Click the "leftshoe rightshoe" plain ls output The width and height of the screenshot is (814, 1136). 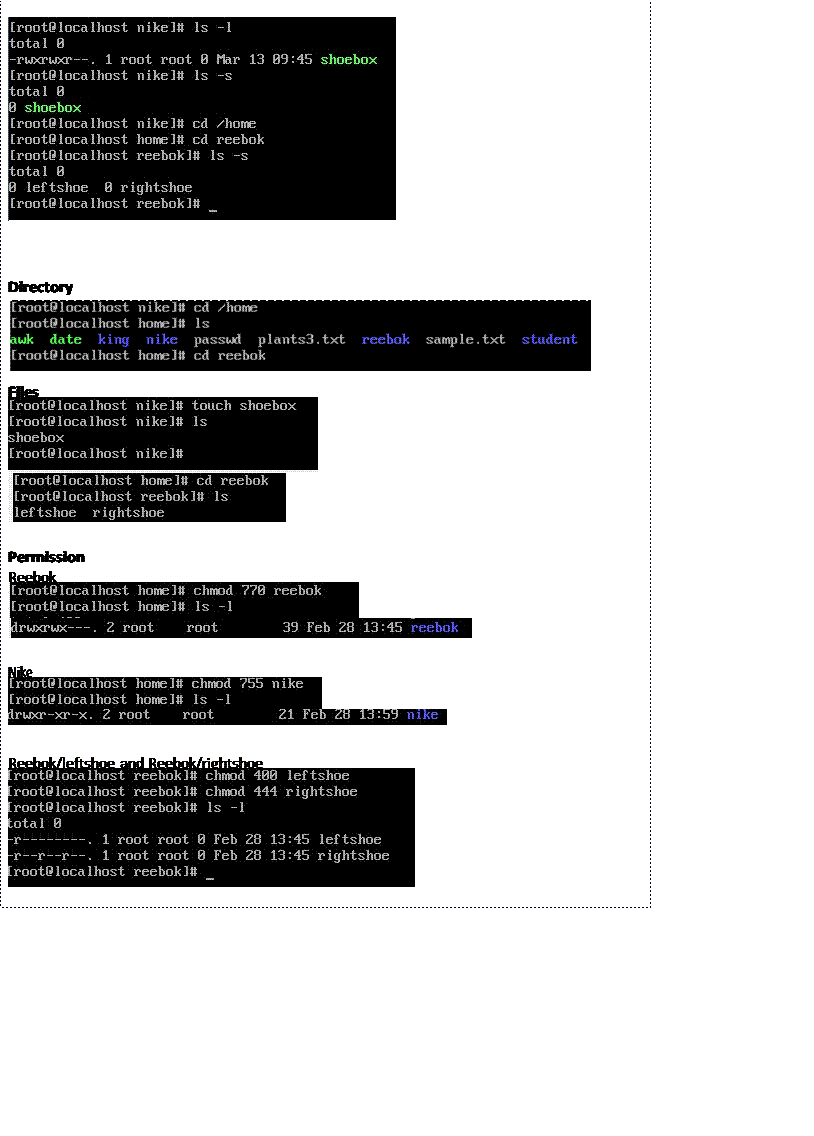89,513
